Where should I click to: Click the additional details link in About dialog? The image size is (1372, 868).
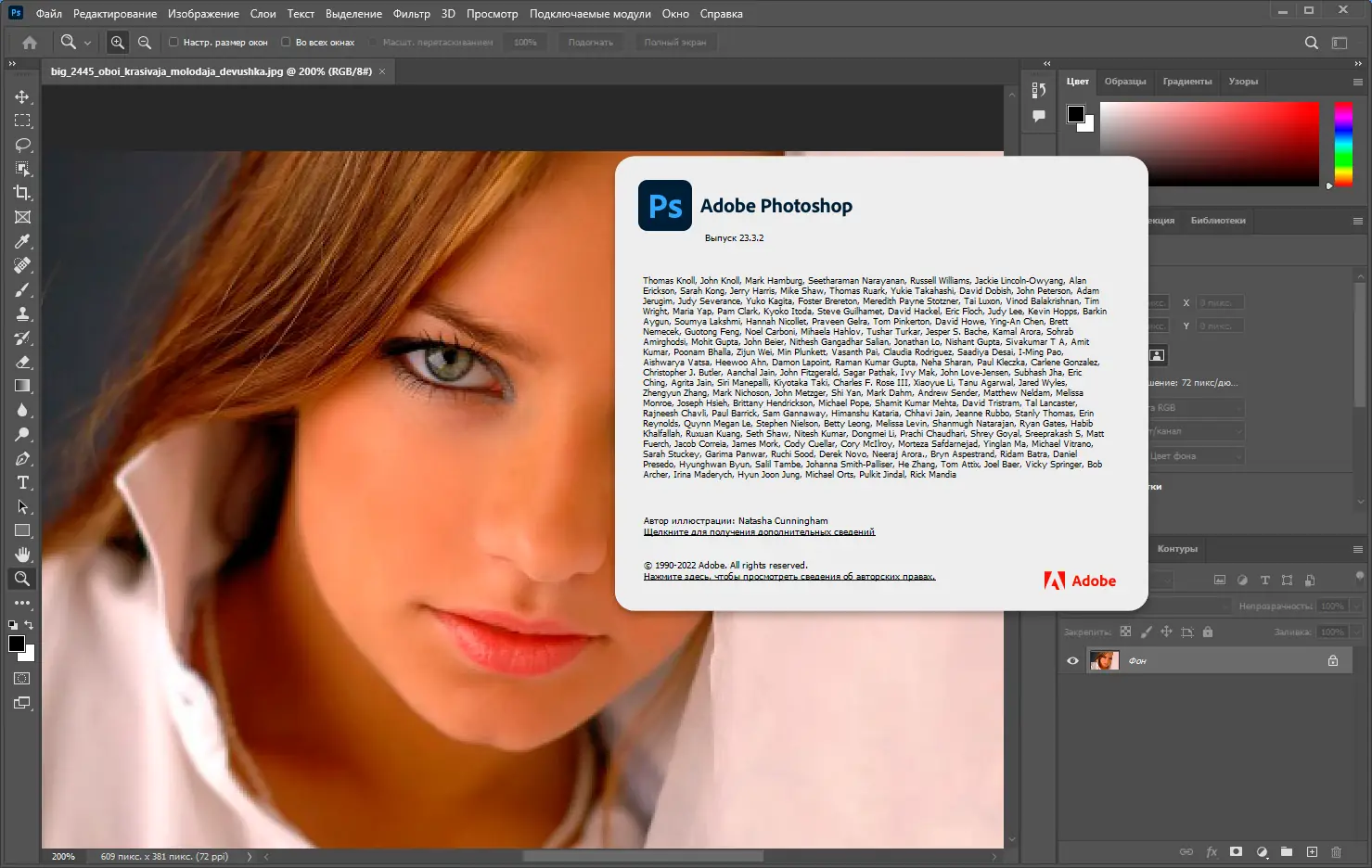pyautogui.click(x=759, y=532)
